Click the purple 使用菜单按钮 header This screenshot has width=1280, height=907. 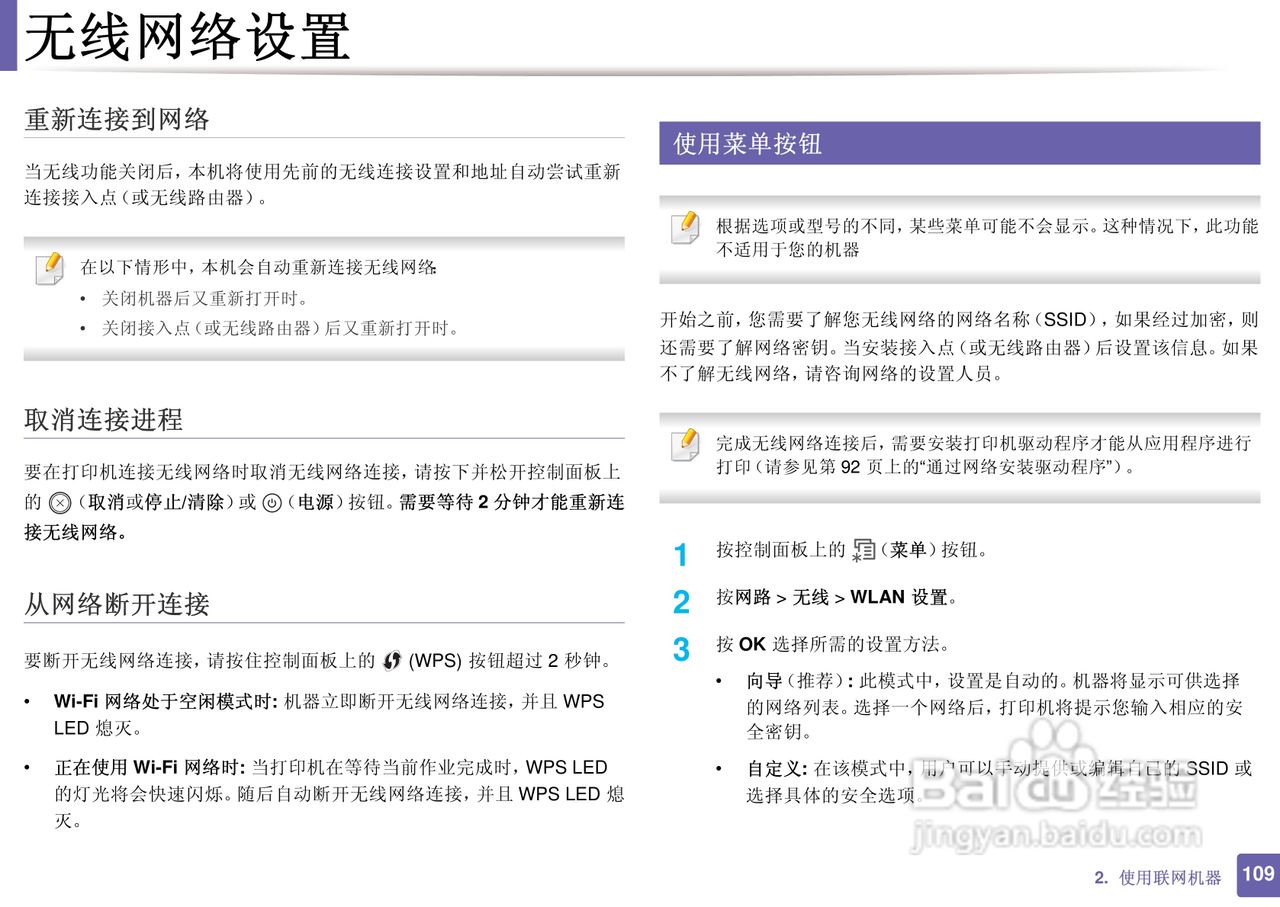960,143
